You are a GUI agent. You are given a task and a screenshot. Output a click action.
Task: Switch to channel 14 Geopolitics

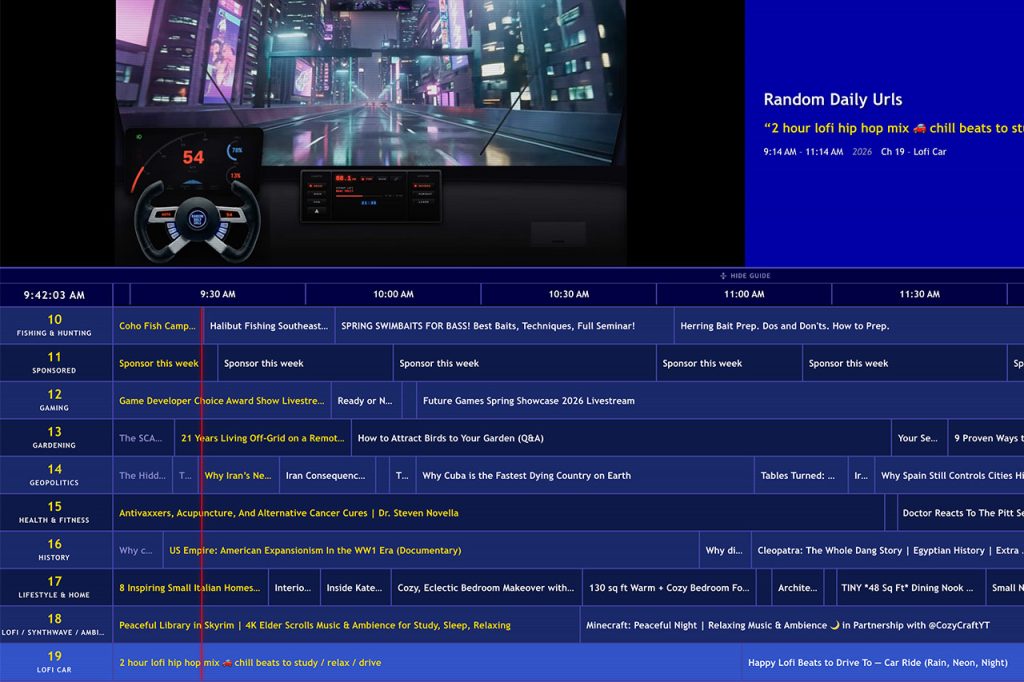click(x=55, y=476)
